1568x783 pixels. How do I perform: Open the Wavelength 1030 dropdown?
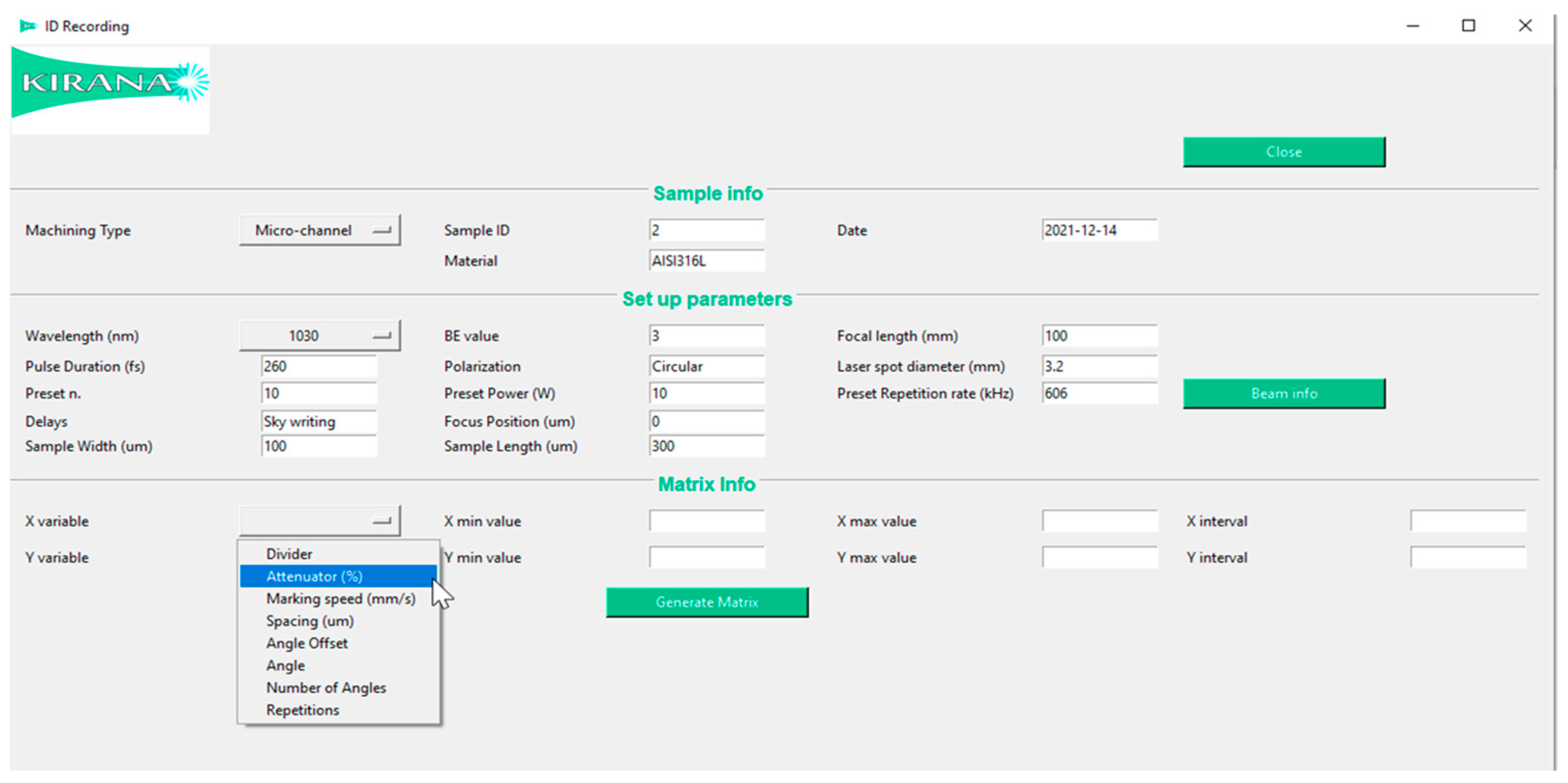[x=320, y=336]
